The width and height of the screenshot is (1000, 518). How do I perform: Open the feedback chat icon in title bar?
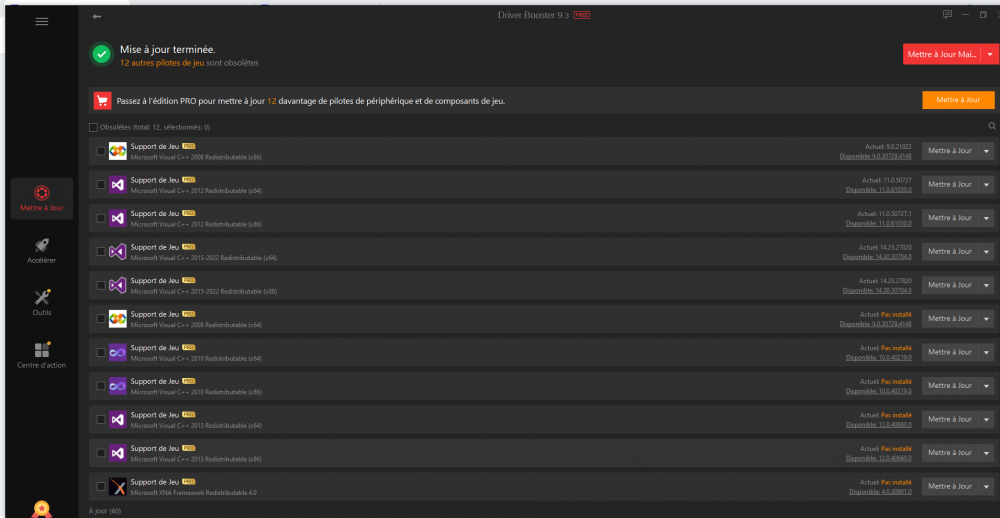[x=947, y=15]
